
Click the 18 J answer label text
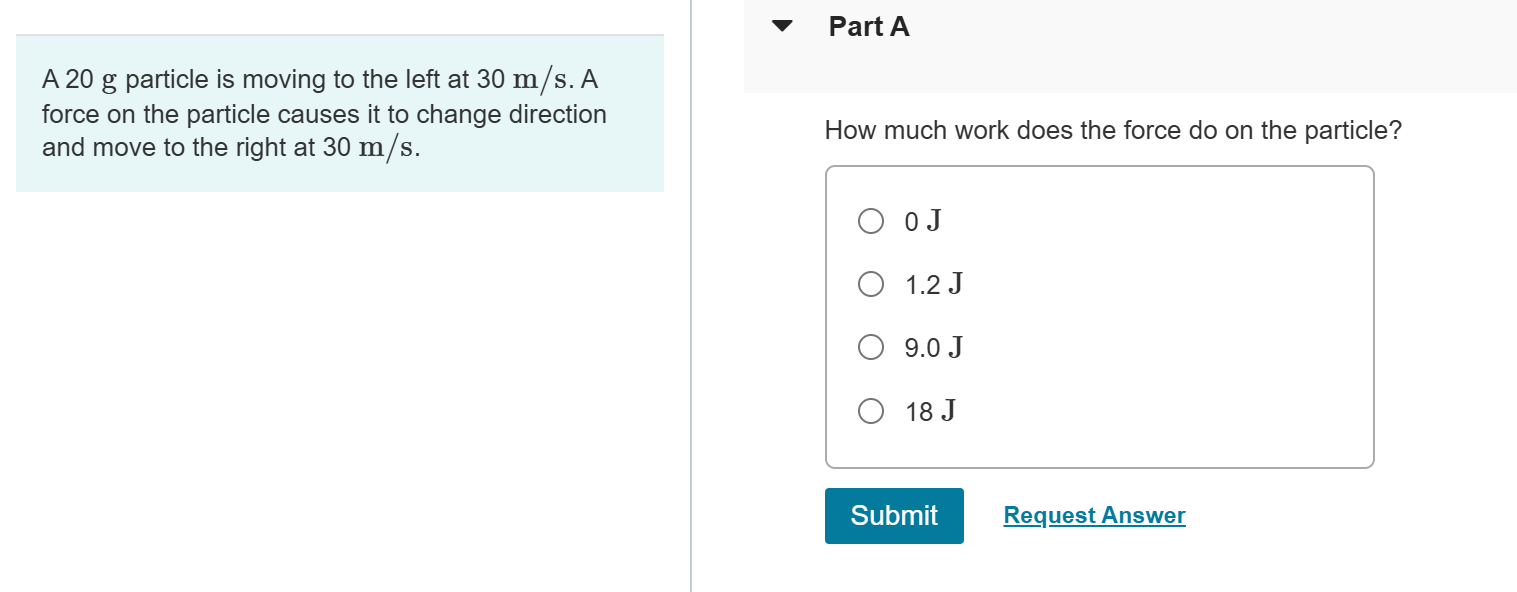pyautogui.click(x=930, y=411)
